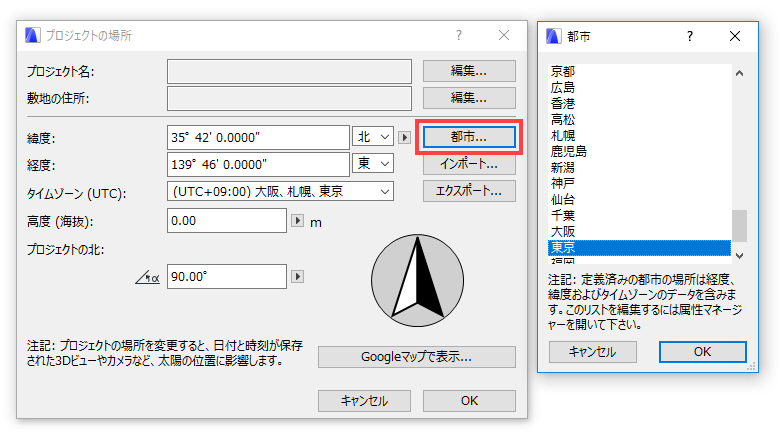Click the north compass dial
This screenshot has height=436, width=784.
point(418,280)
